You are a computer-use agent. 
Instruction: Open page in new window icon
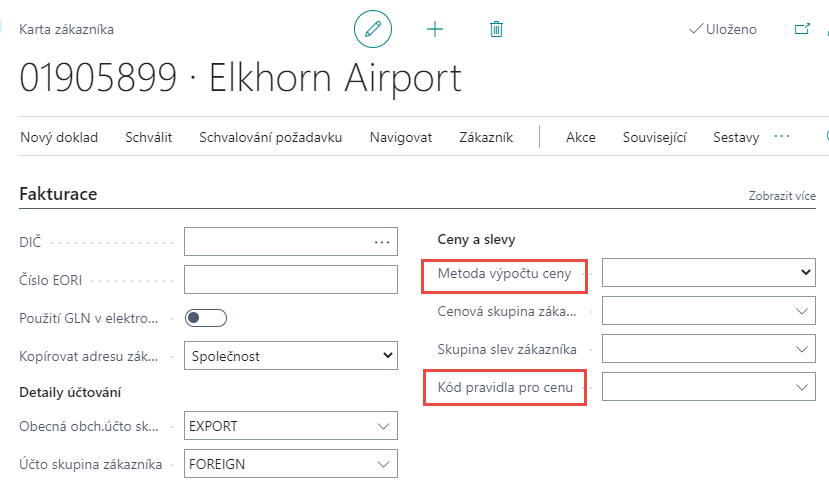click(x=801, y=29)
